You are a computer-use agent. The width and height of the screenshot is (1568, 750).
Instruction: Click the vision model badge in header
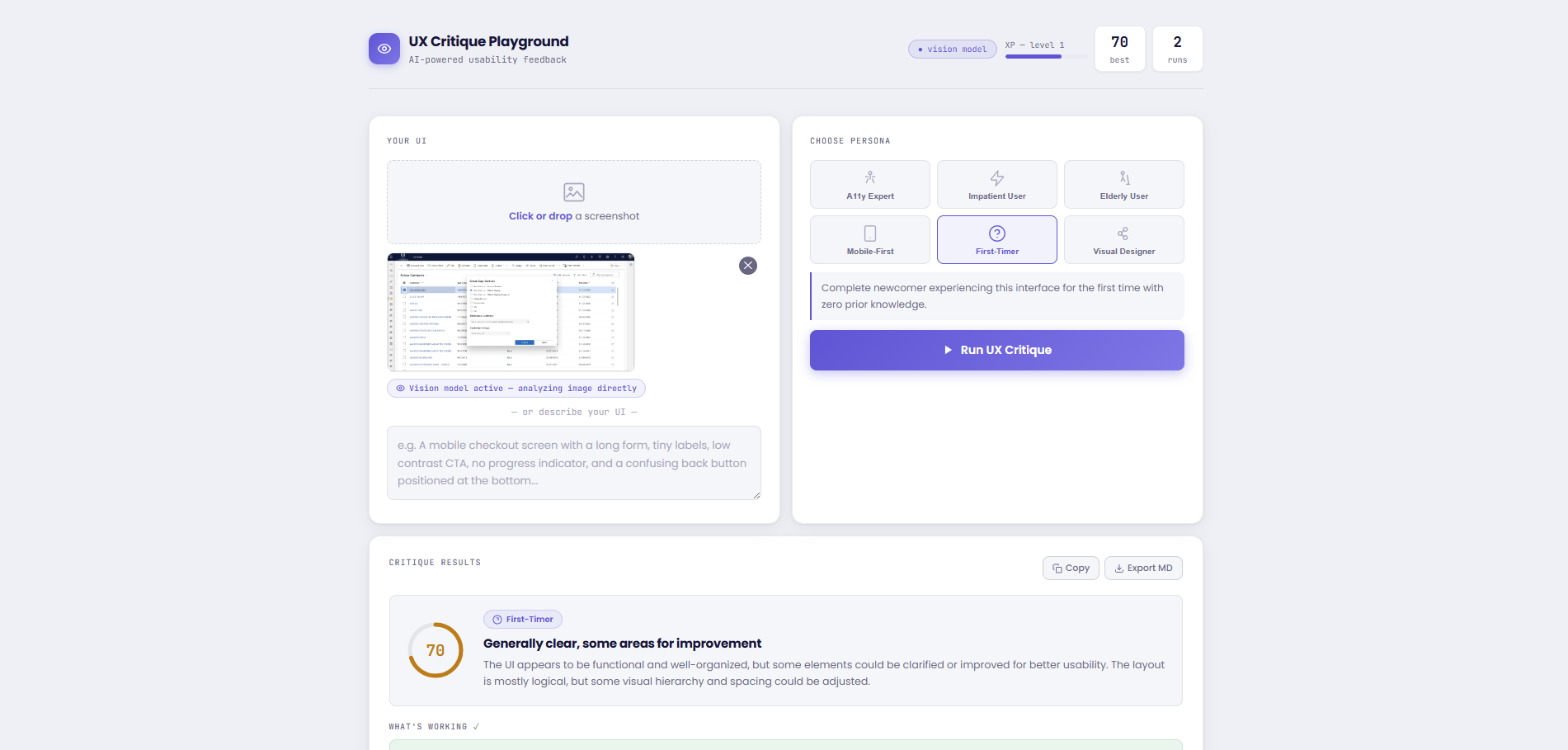coord(953,50)
